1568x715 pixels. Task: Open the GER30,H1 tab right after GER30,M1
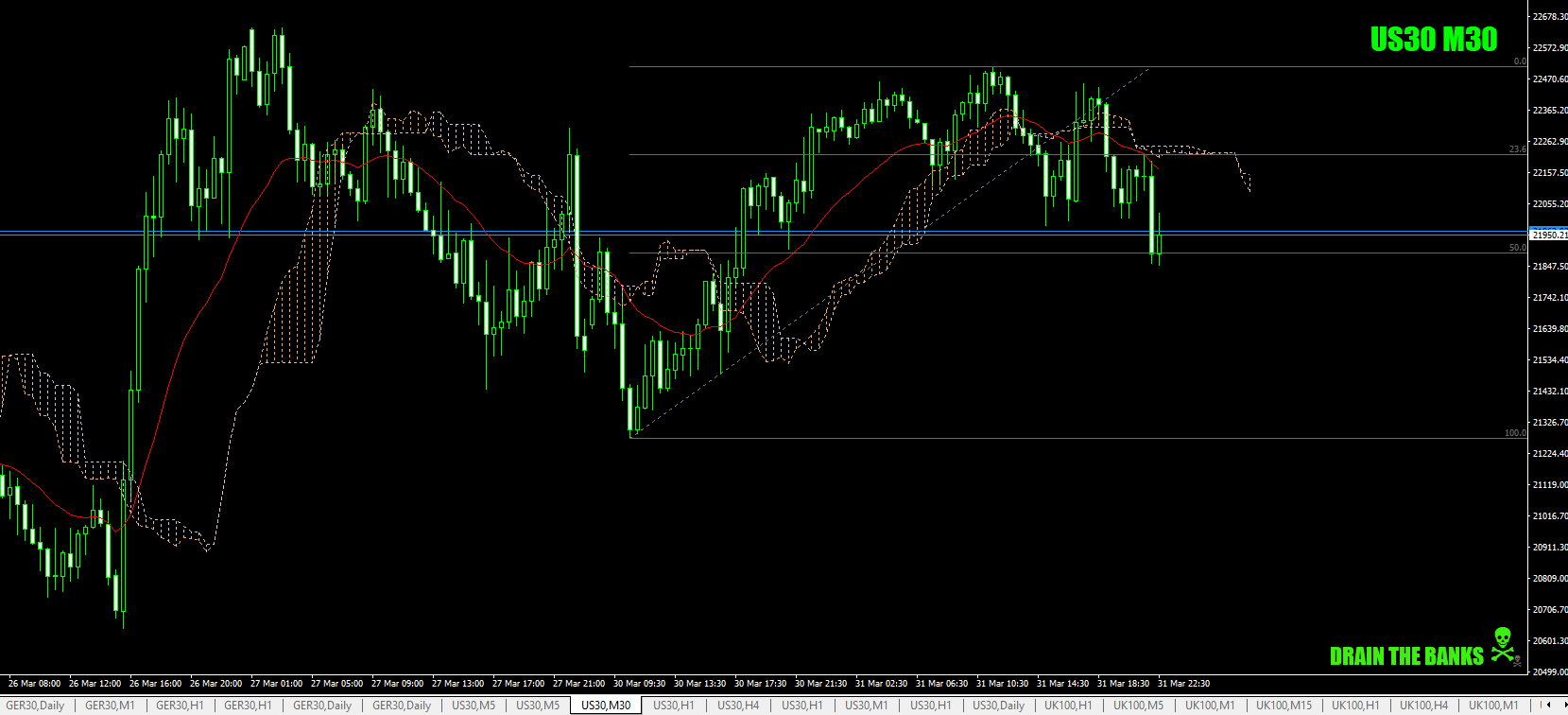pos(180,706)
